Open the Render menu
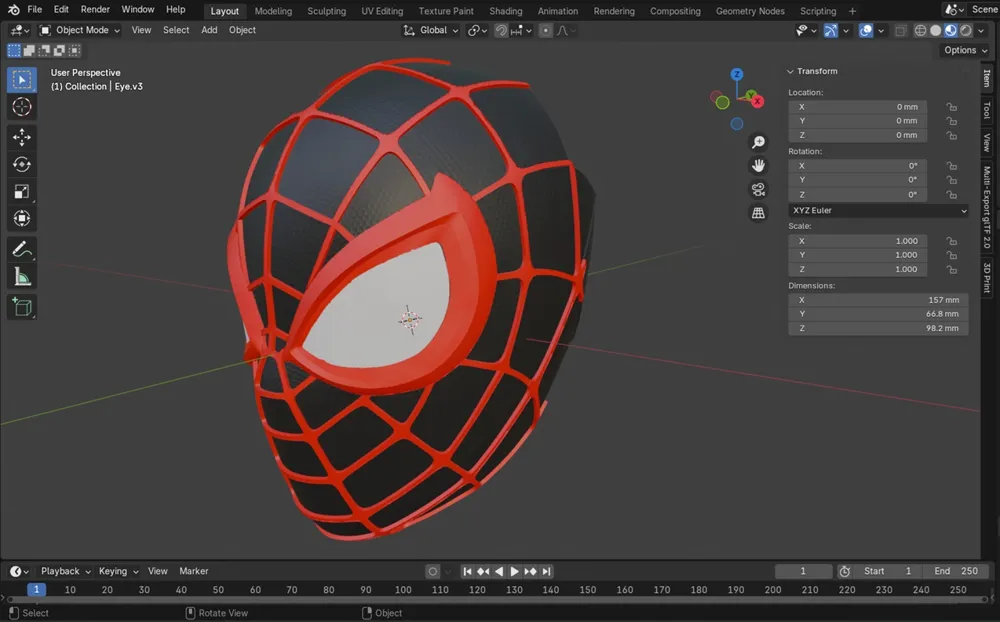The image size is (1000, 622). pos(95,10)
